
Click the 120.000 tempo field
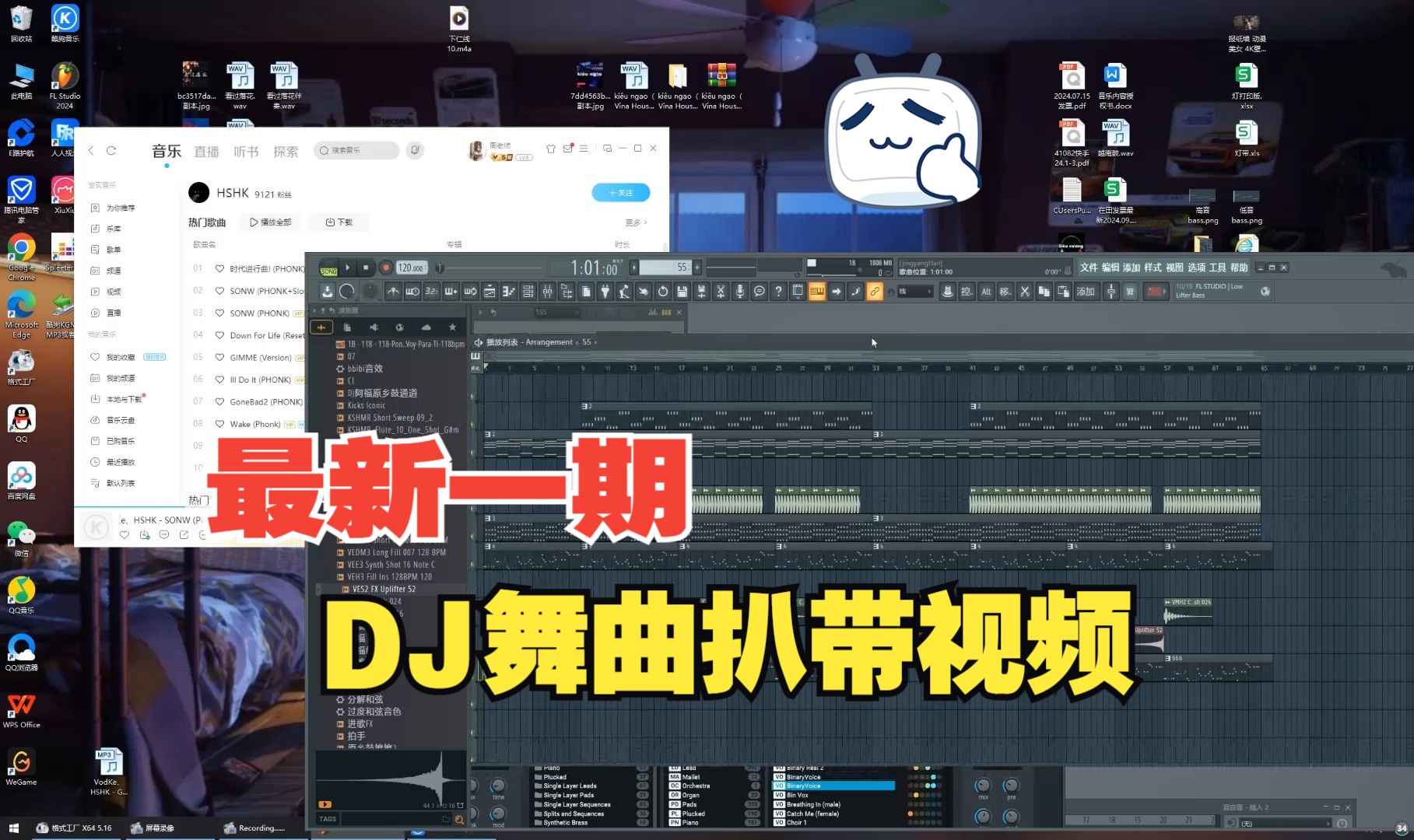(x=411, y=268)
